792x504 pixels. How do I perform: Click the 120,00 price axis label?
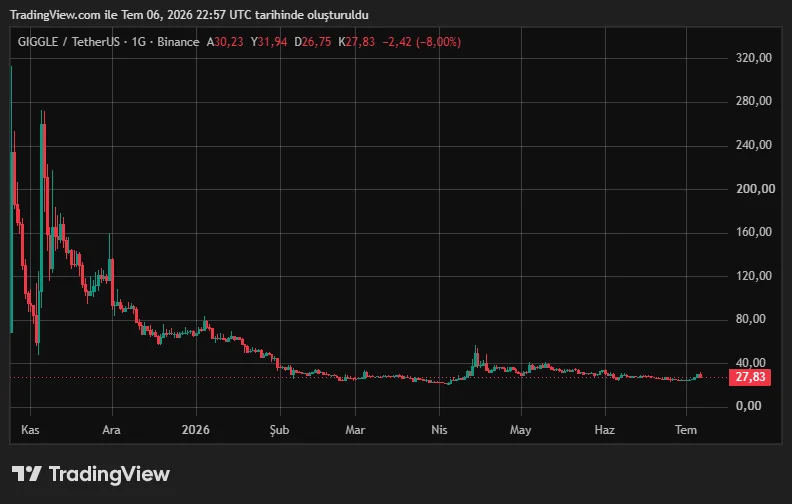click(754, 276)
